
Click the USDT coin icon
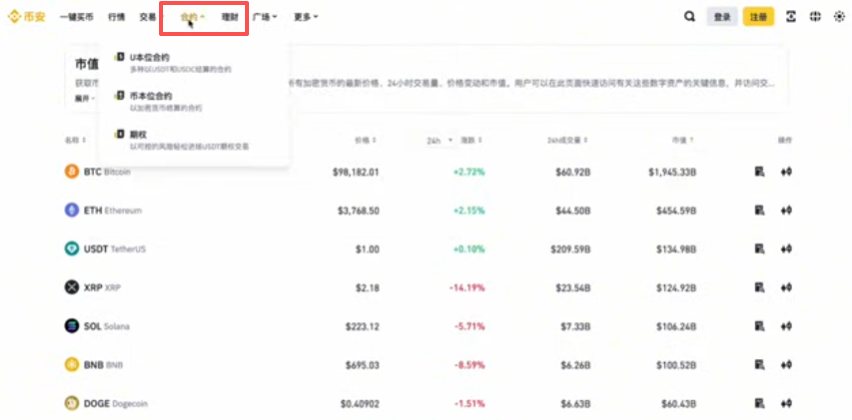coord(72,249)
